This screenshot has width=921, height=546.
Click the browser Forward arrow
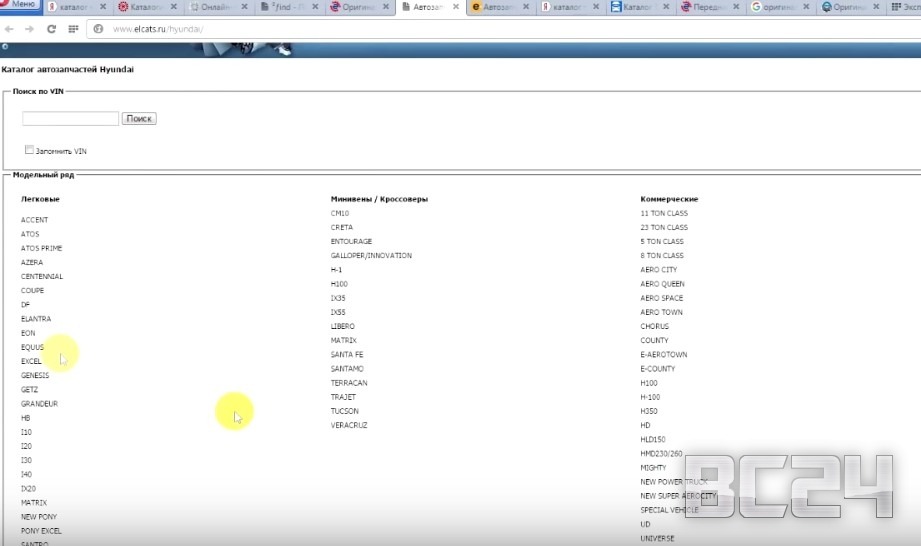point(29,29)
